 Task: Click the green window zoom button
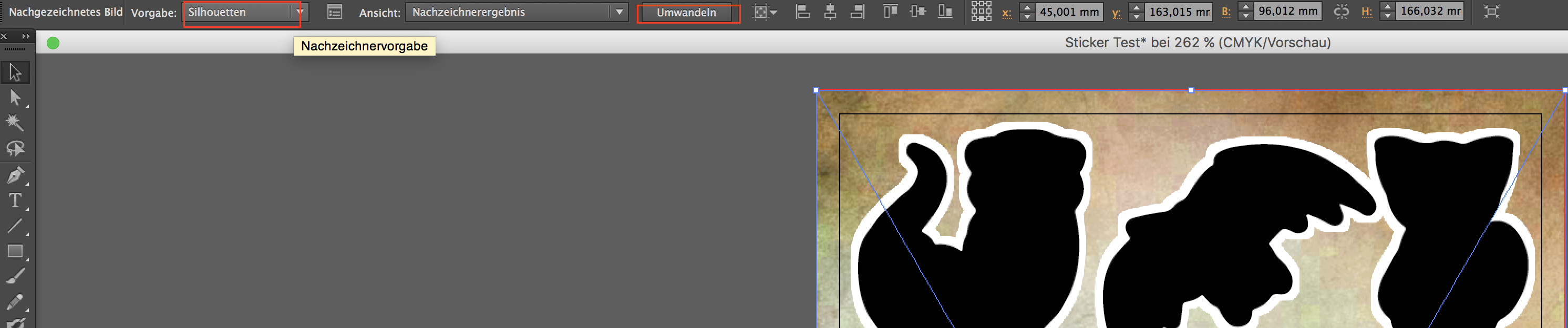pos(53,43)
